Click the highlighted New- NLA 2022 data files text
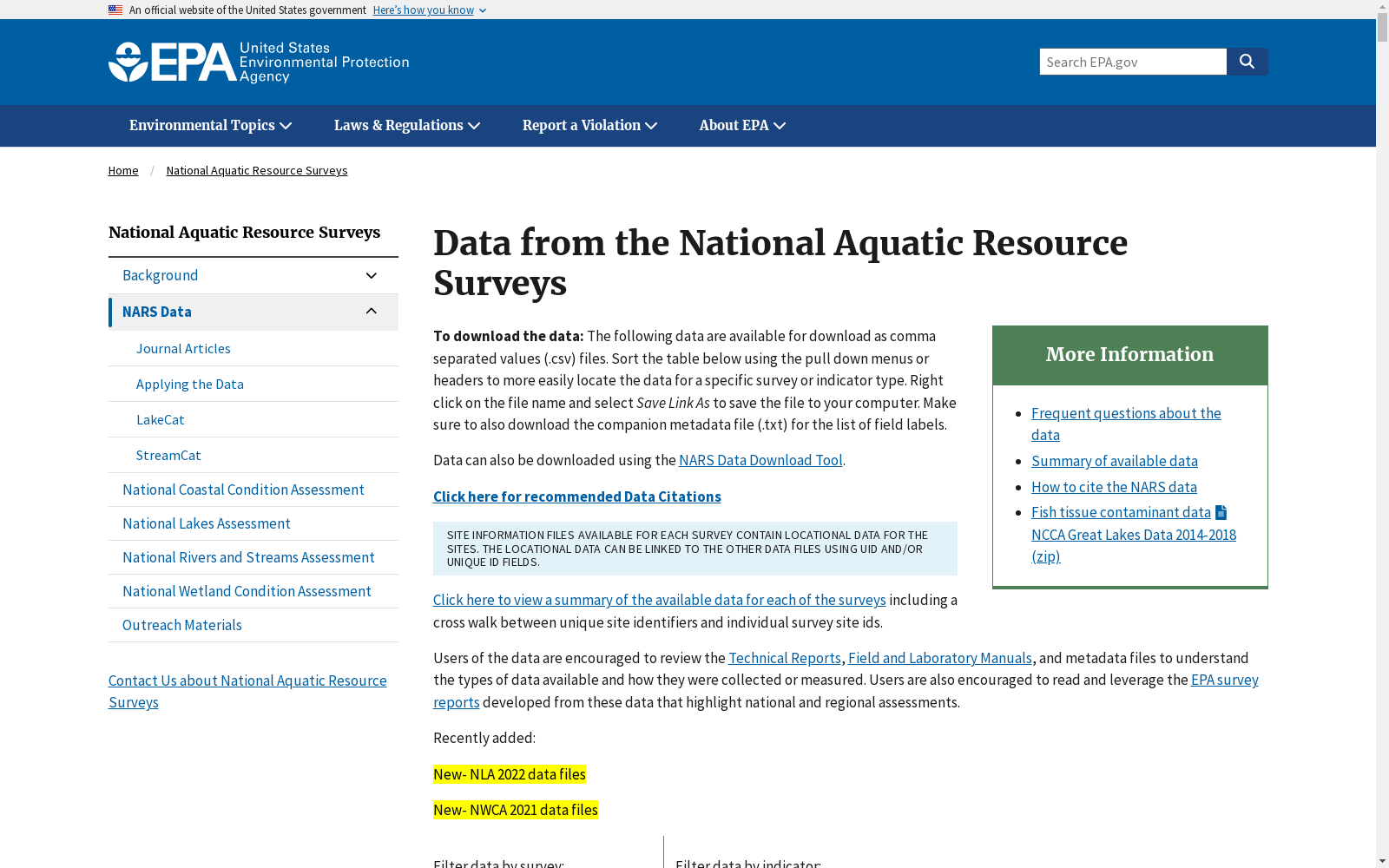Image resolution: width=1389 pixels, height=868 pixels. click(x=510, y=775)
